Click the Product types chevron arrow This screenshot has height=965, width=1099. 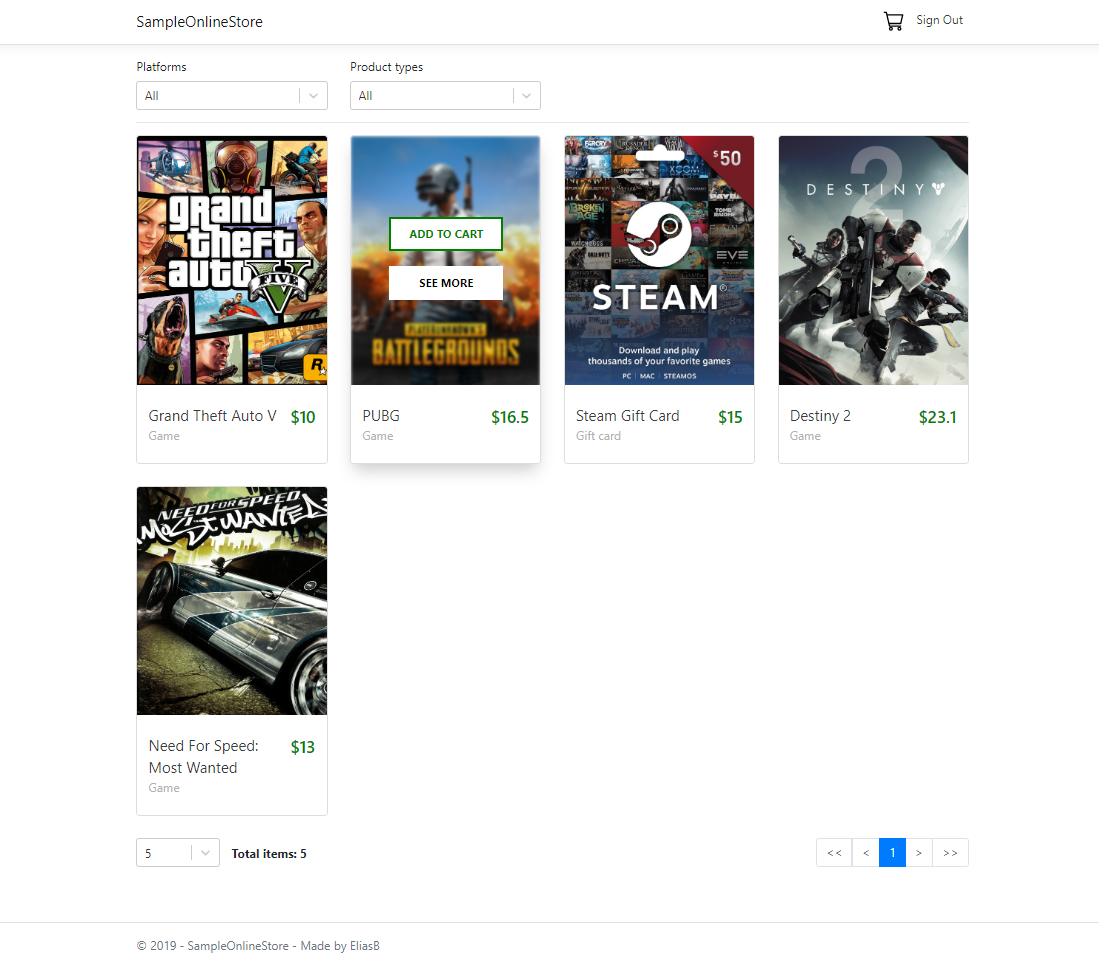click(x=526, y=96)
